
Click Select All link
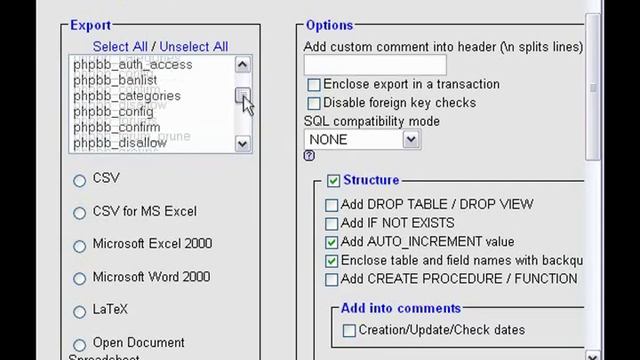click(x=120, y=47)
